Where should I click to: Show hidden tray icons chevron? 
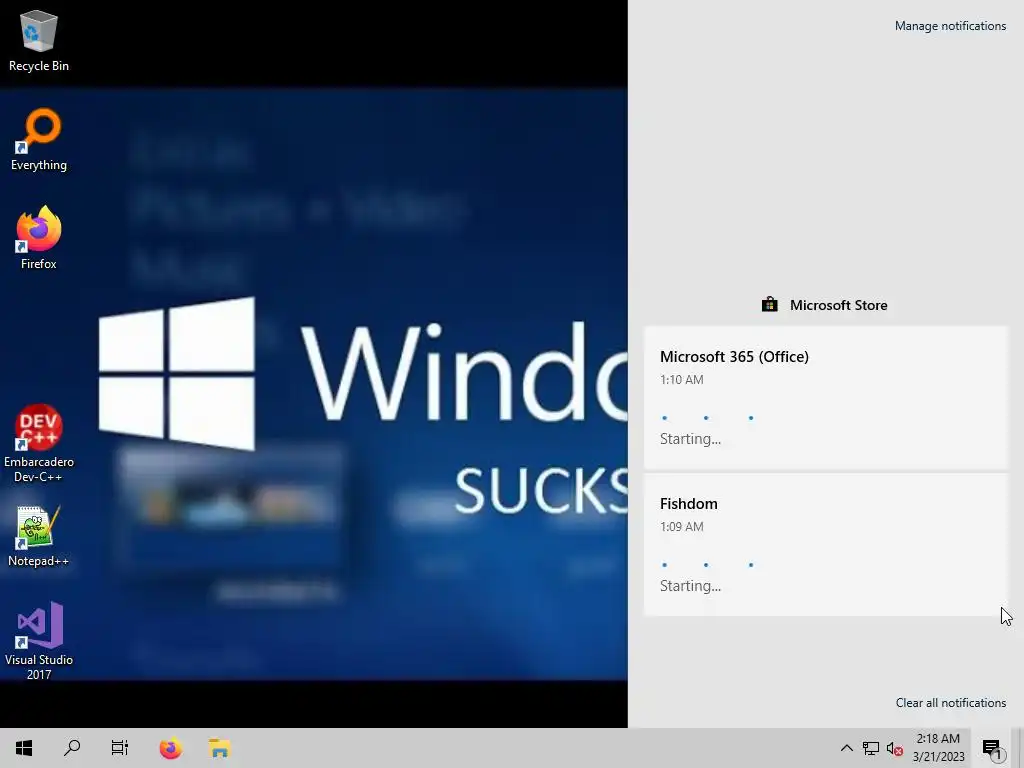(846, 748)
